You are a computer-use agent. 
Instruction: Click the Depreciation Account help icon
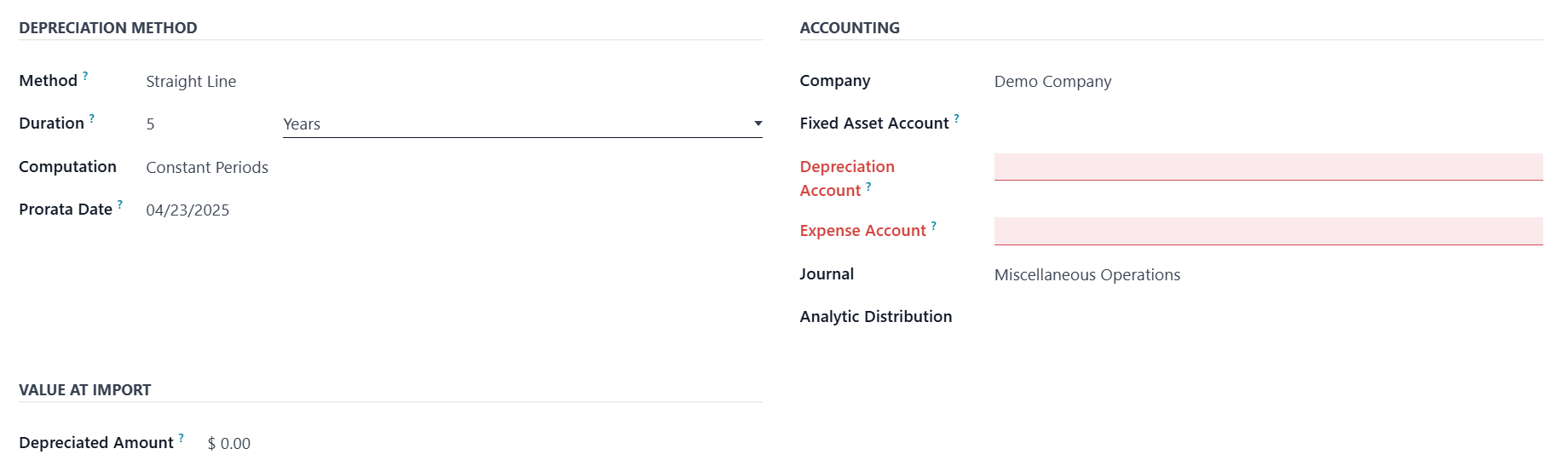[868, 186]
